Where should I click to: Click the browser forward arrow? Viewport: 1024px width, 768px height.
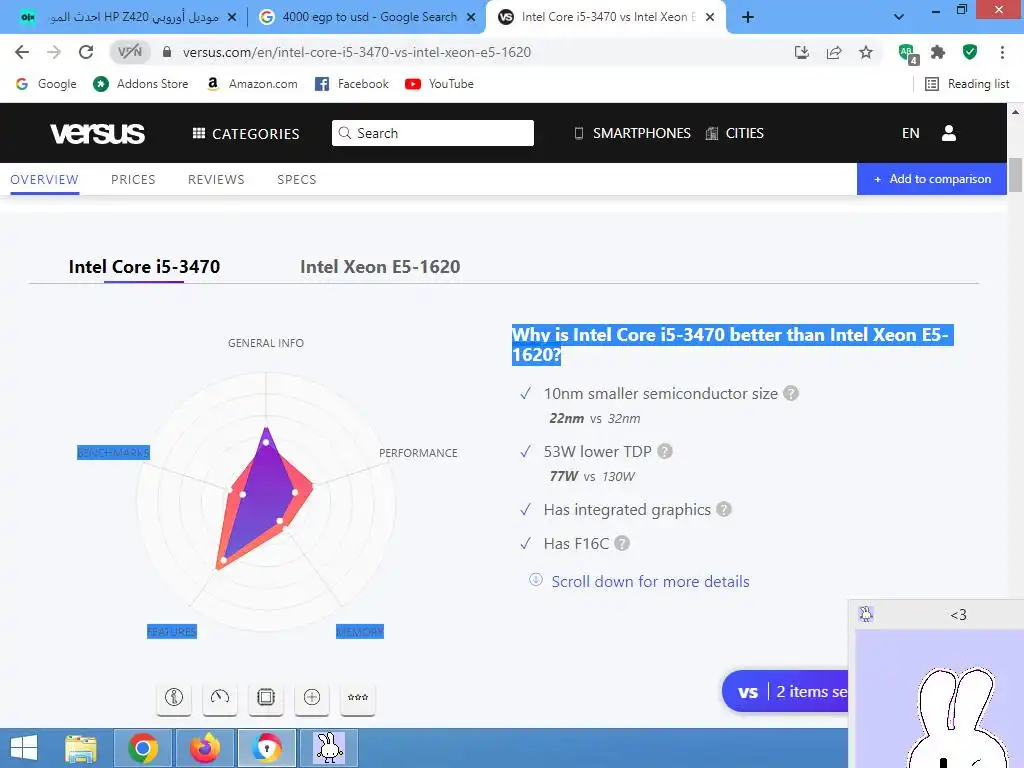point(54,52)
